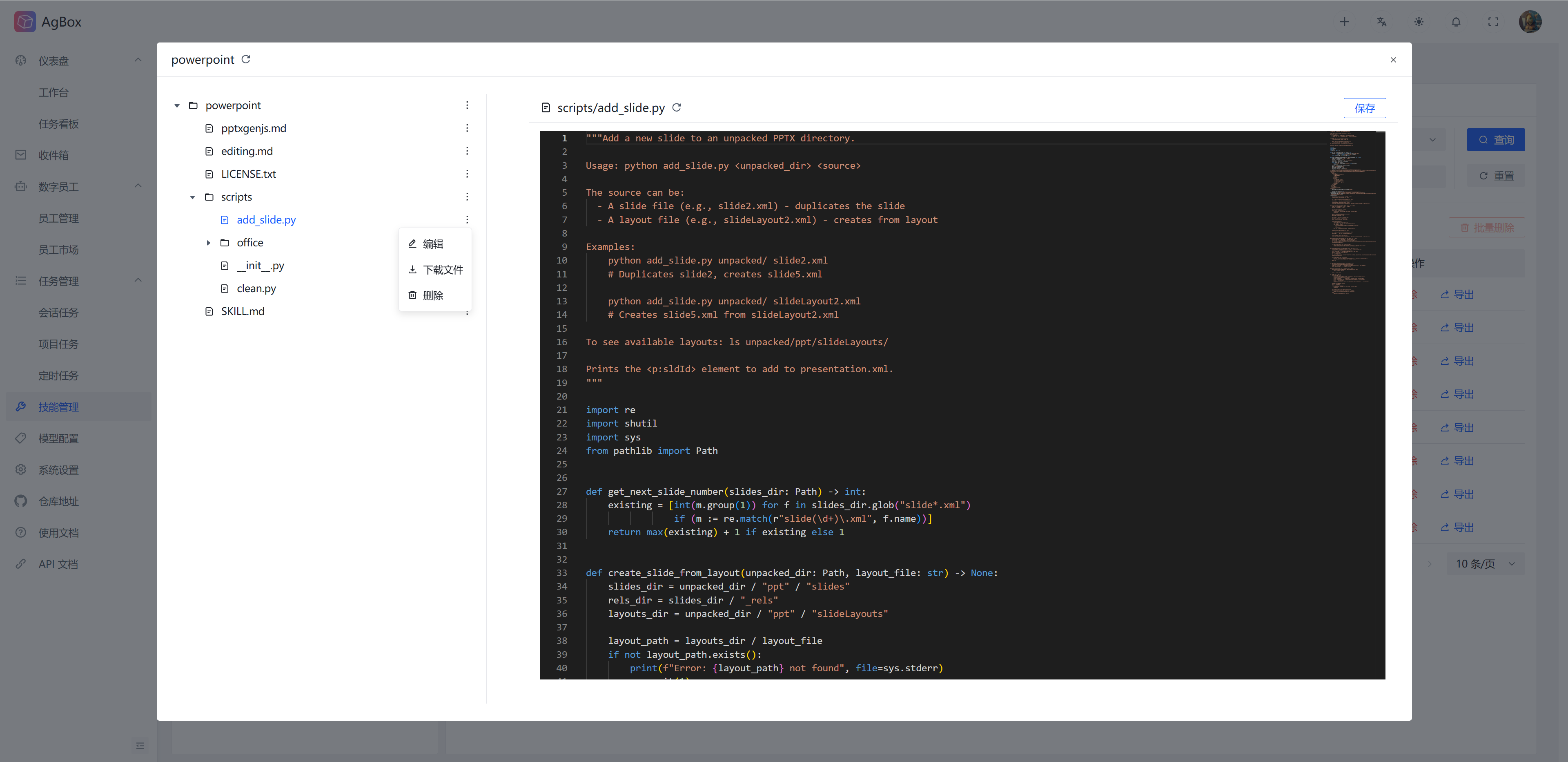Refresh the powerpoint skill dialog

point(246,59)
